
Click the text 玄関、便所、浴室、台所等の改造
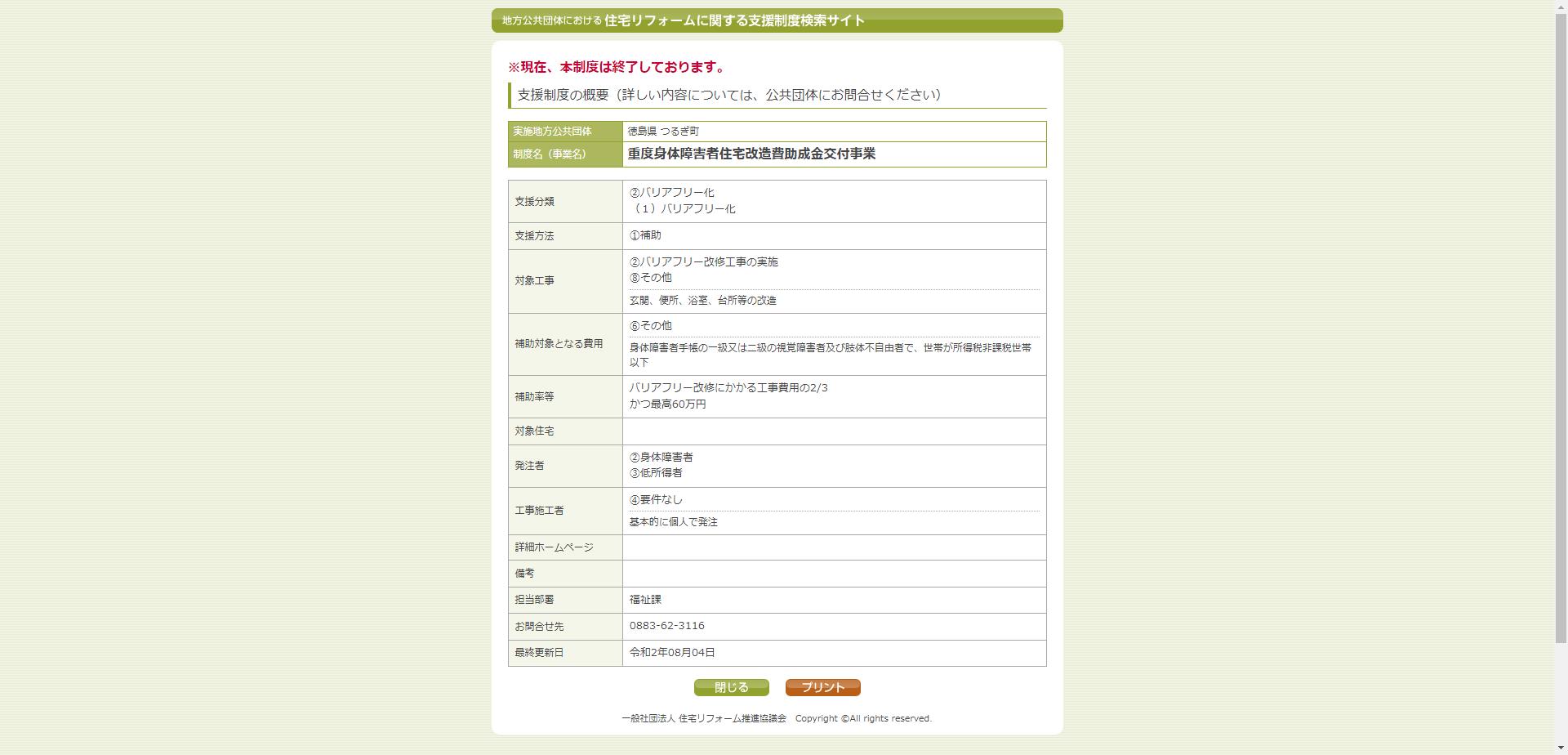coord(703,301)
